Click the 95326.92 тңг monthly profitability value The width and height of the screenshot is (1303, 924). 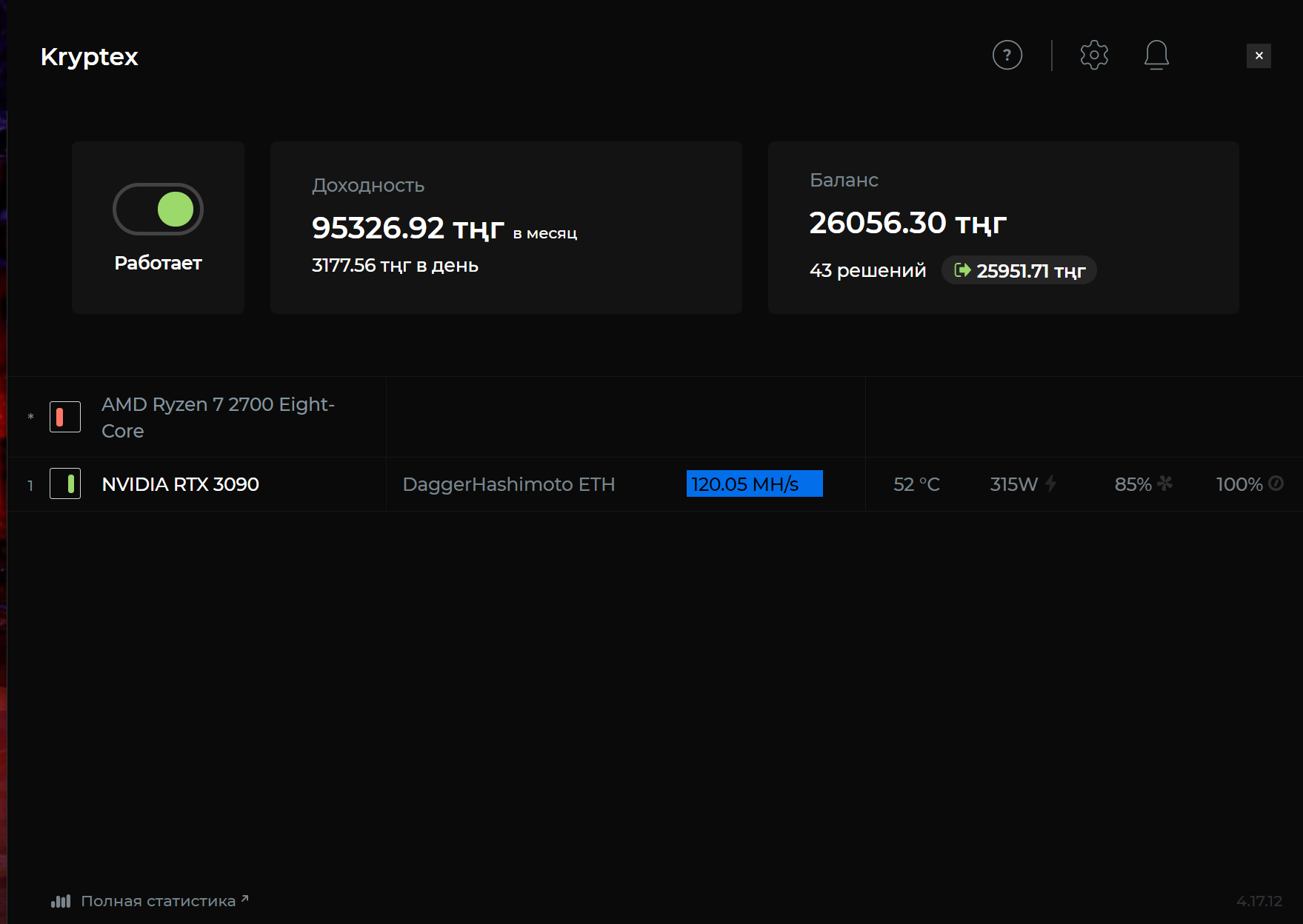click(408, 228)
